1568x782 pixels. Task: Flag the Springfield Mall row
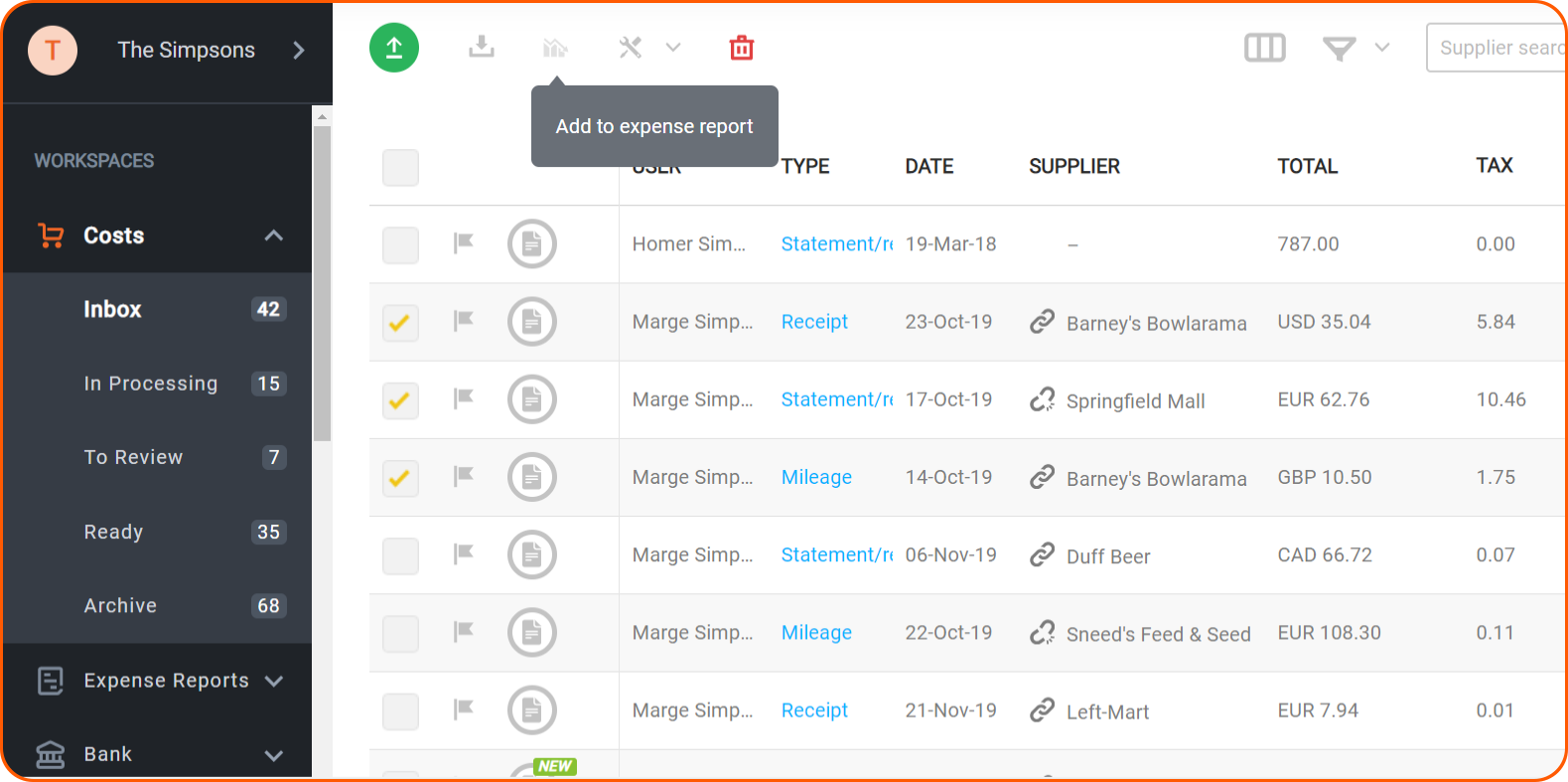464,398
